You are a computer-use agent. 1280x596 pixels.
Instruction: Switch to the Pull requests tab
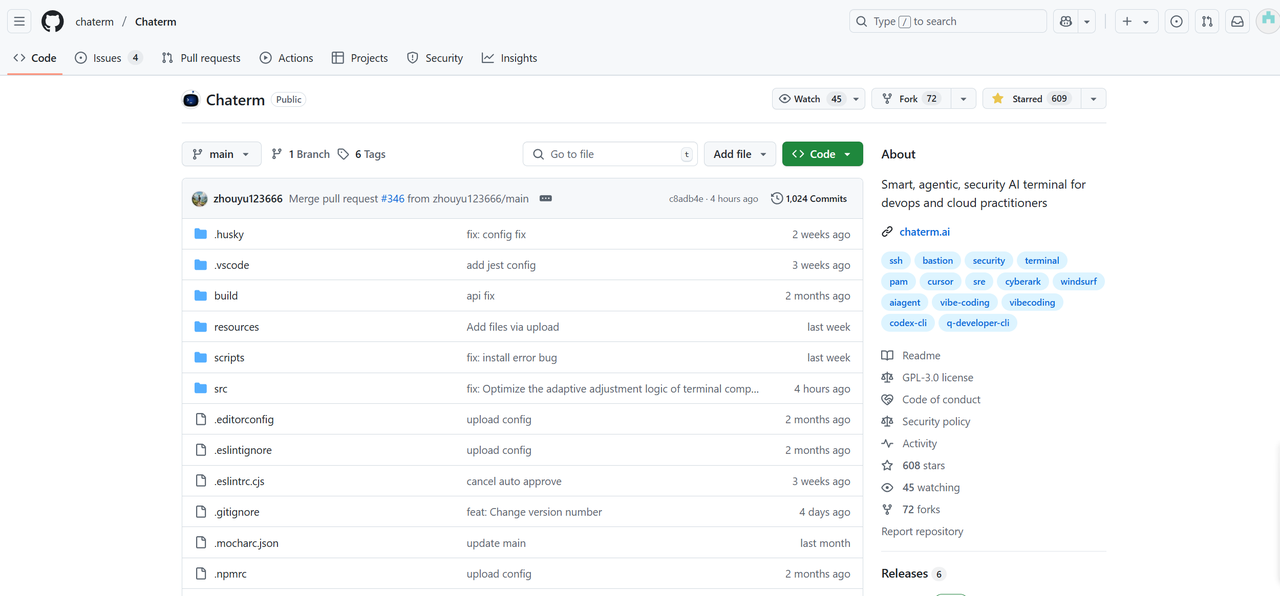pos(201,58)
